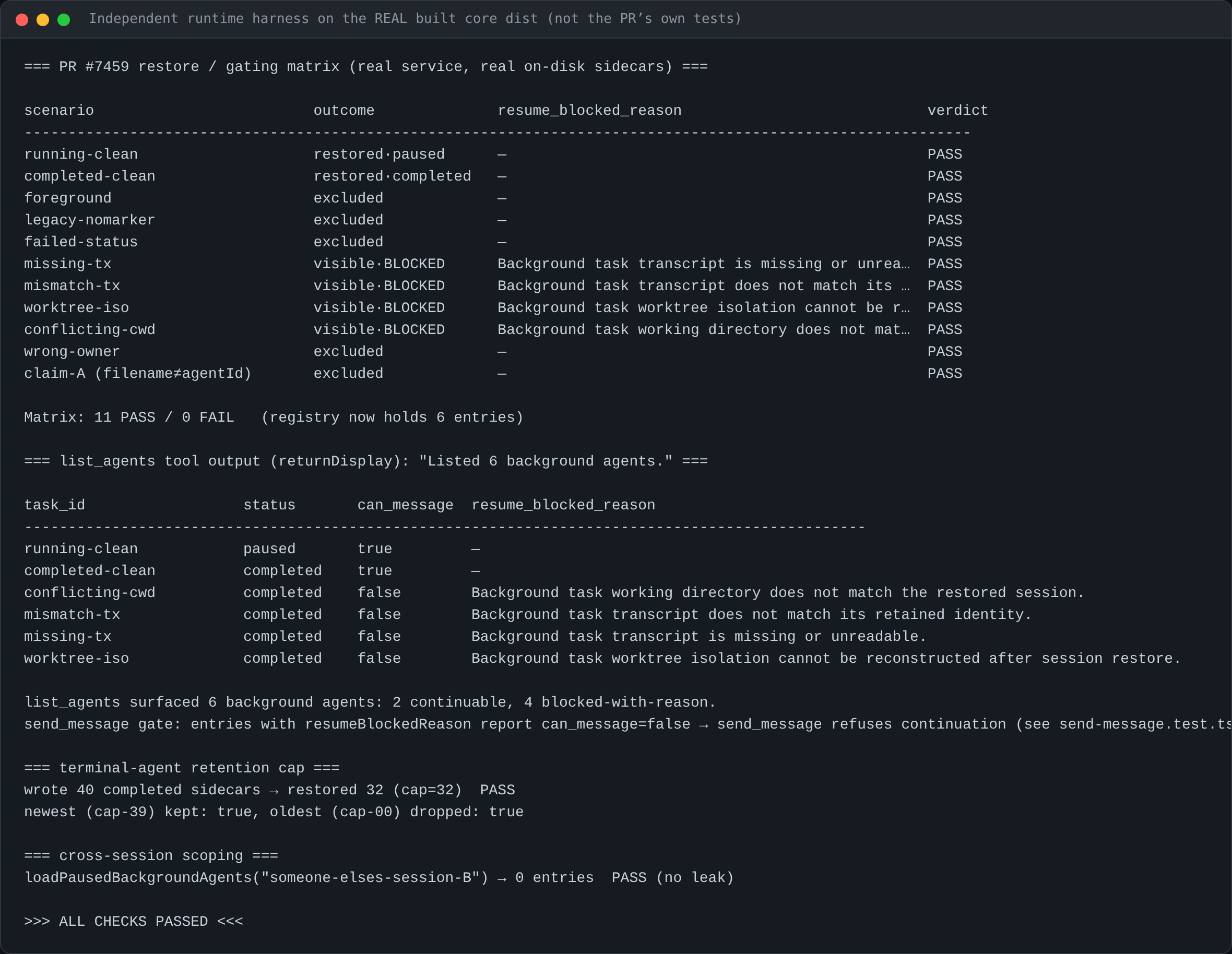Click PASS verdict in wrong-owner row
Viewport: 1232px width, 954px height.
(944, 352)
